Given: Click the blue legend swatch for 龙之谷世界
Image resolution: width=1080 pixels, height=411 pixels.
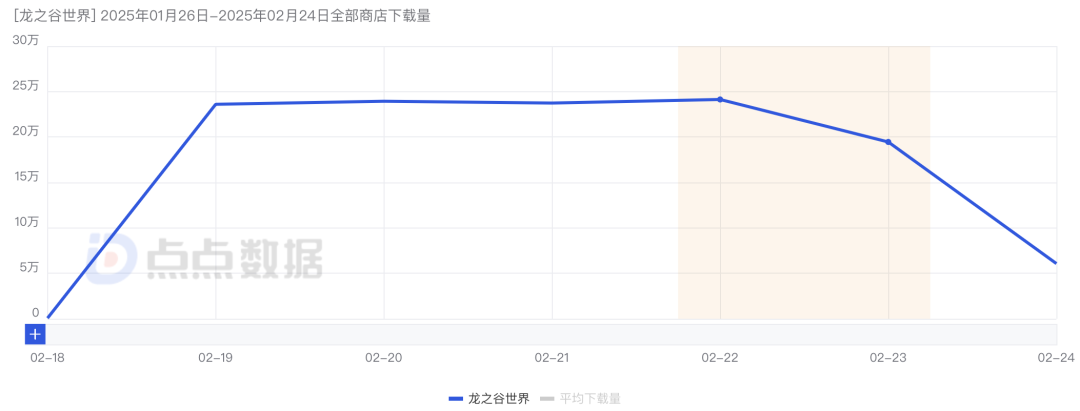Looking at the screenshot, I should (x=456, y=398).
